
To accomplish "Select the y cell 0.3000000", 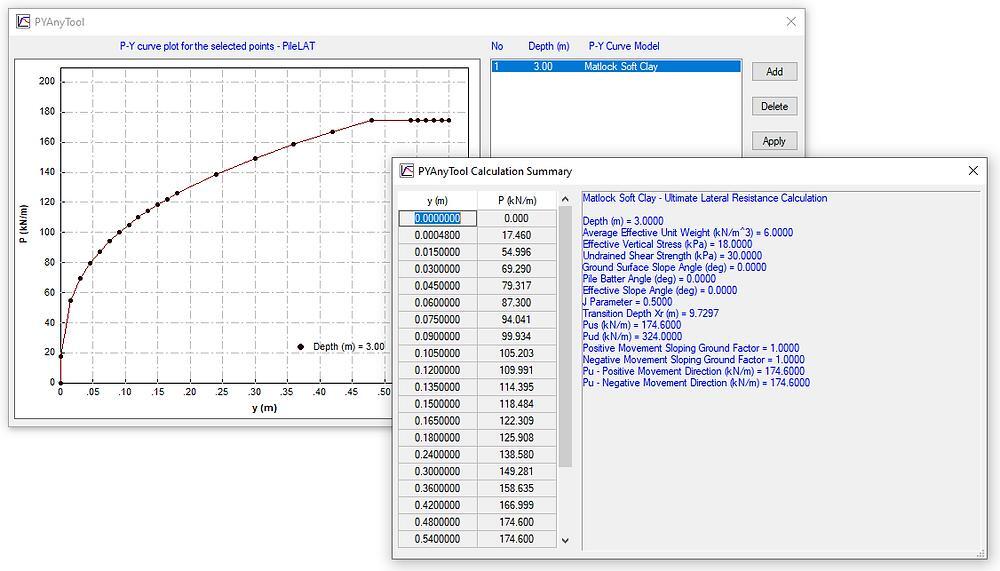I will tap(438, 471).
